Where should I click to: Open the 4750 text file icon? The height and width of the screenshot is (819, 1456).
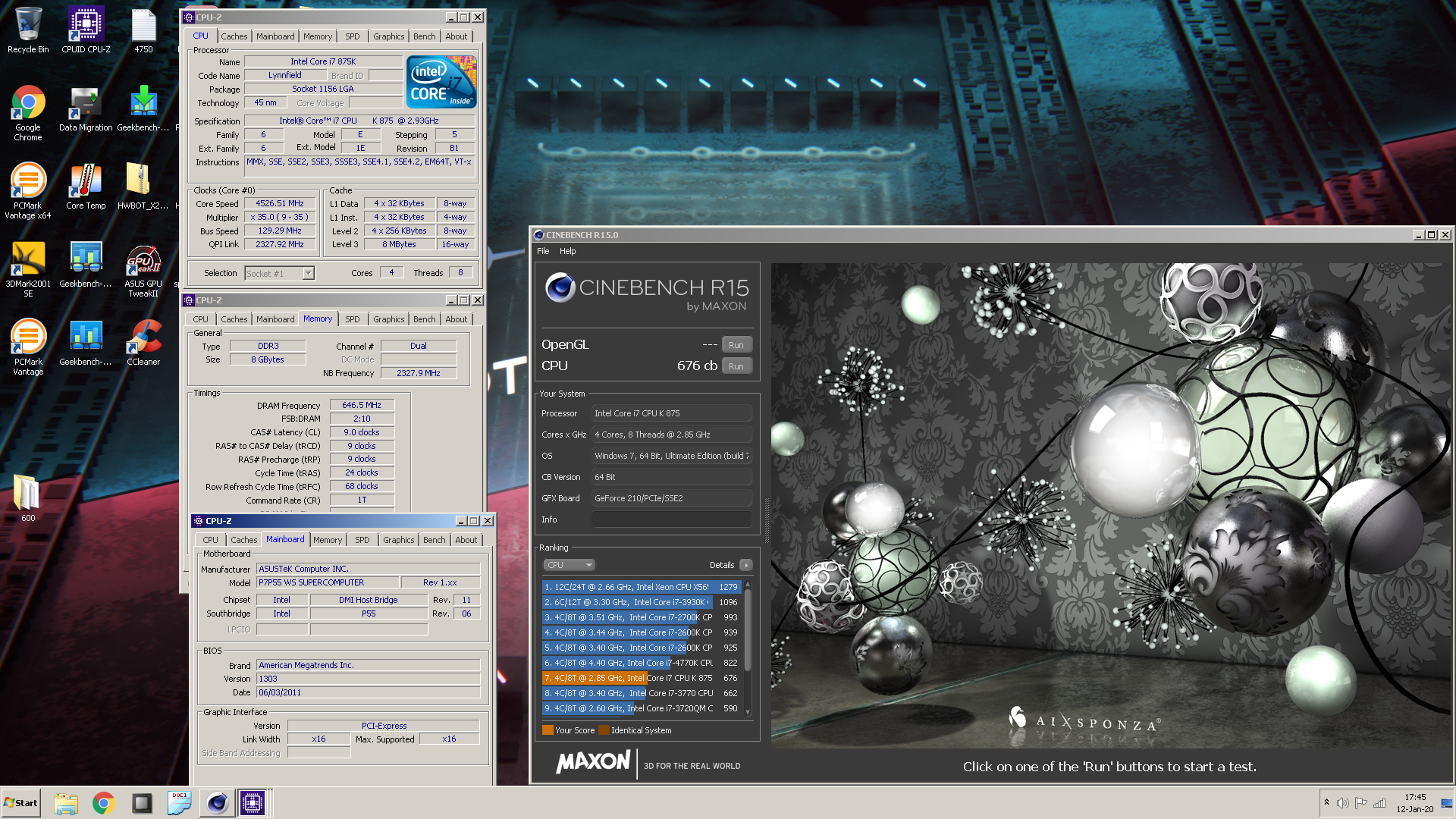[x=143, y=30]
